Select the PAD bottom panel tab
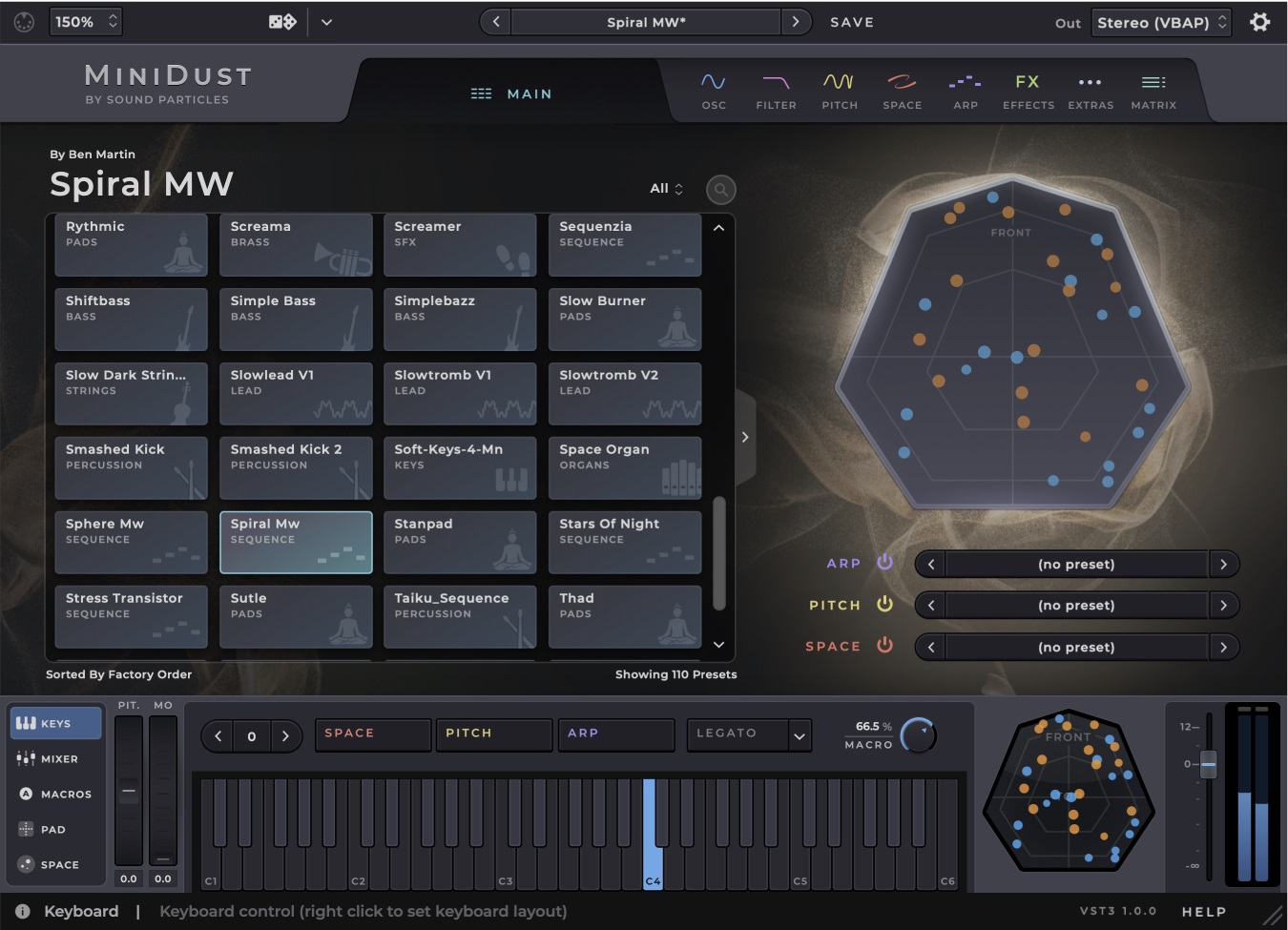This screenshot has width=1288, height=930. [55, 829]
